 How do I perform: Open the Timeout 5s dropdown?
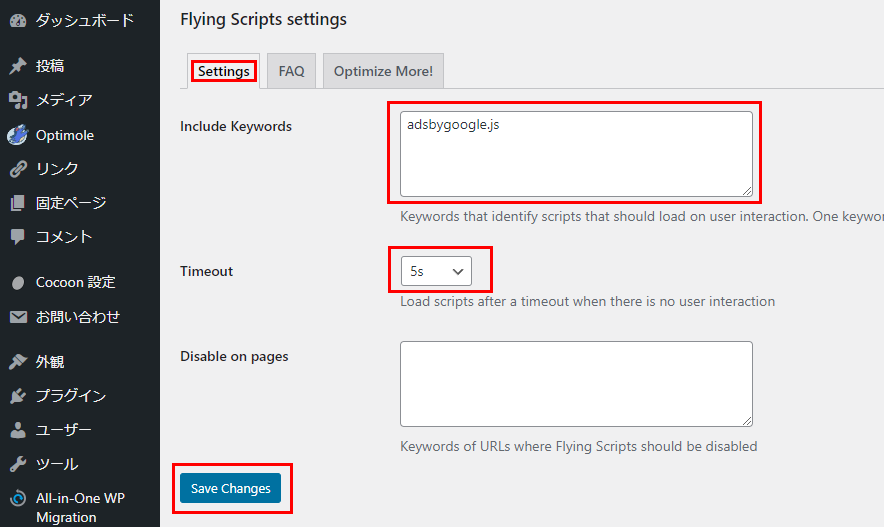(436, 271)
